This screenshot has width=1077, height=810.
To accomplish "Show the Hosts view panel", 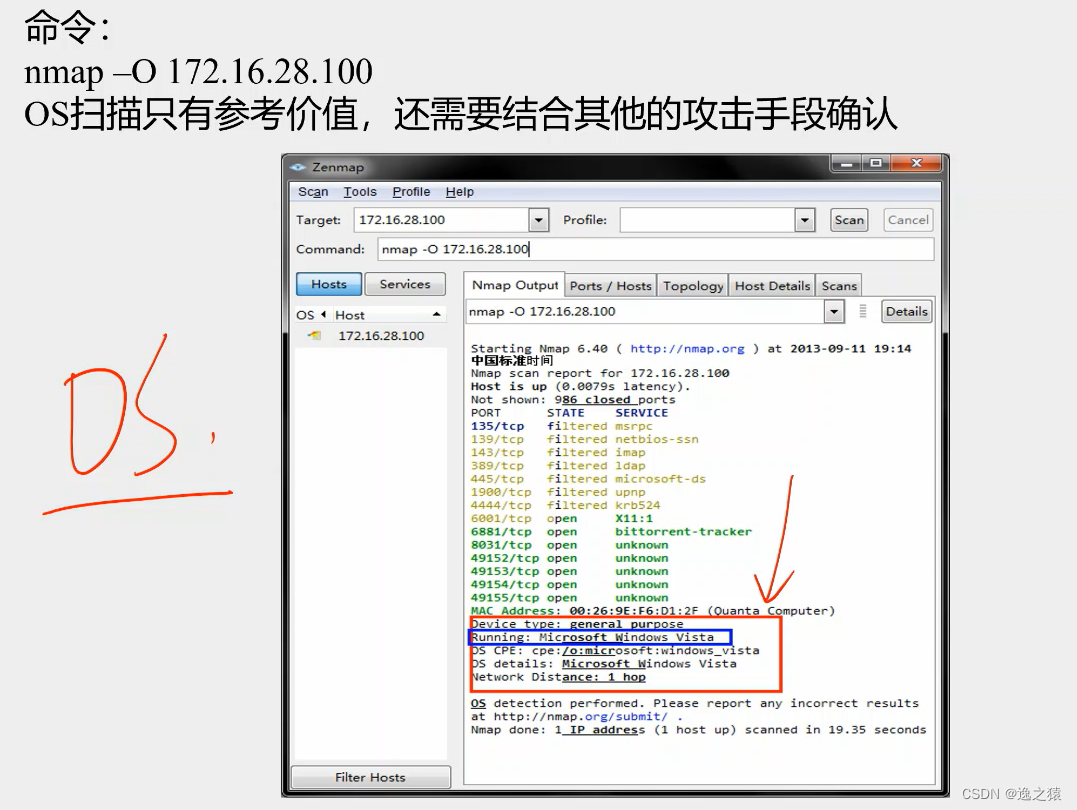I will click(x=328, y=284).
